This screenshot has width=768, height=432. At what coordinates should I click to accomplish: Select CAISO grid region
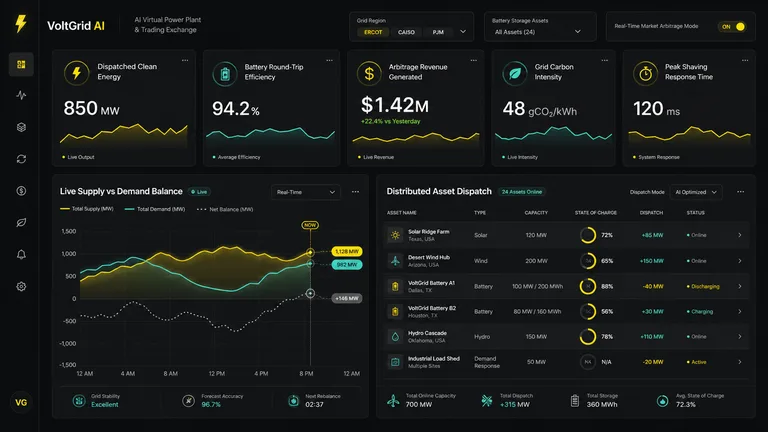tap(406, 32)
